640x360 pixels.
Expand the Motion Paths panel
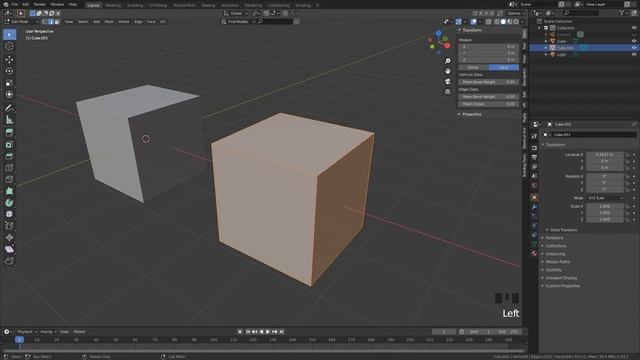[558, 262]
